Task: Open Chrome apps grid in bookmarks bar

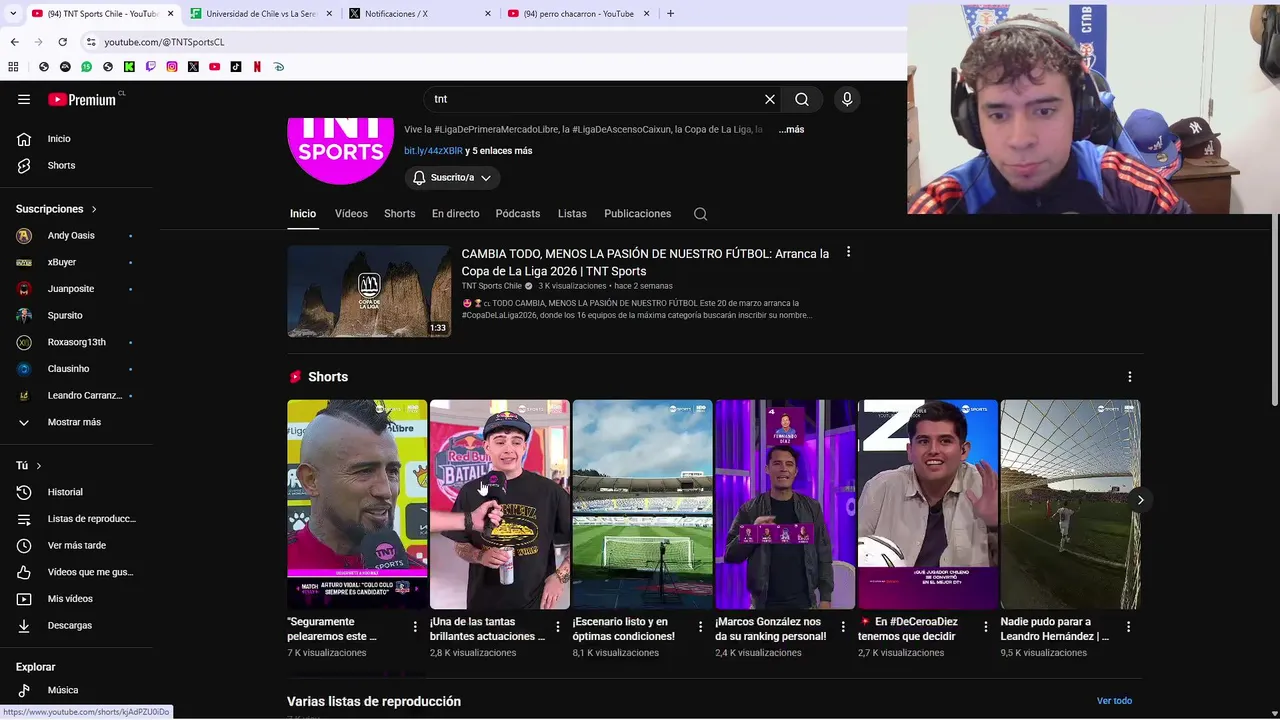Action: click(x=13, y=67)
